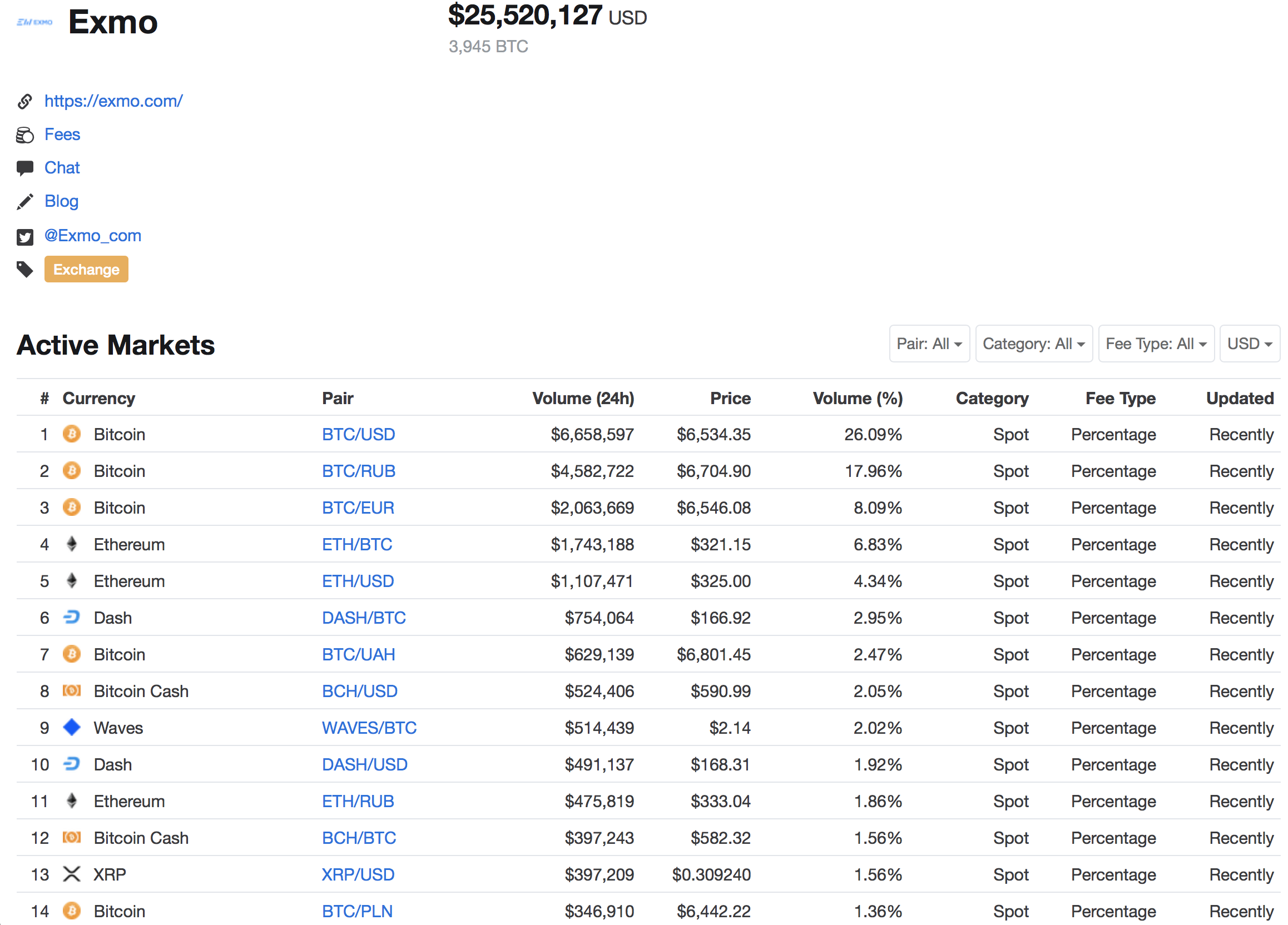Sort by the Price column header

pyautogui.click(x=730, y=399)
